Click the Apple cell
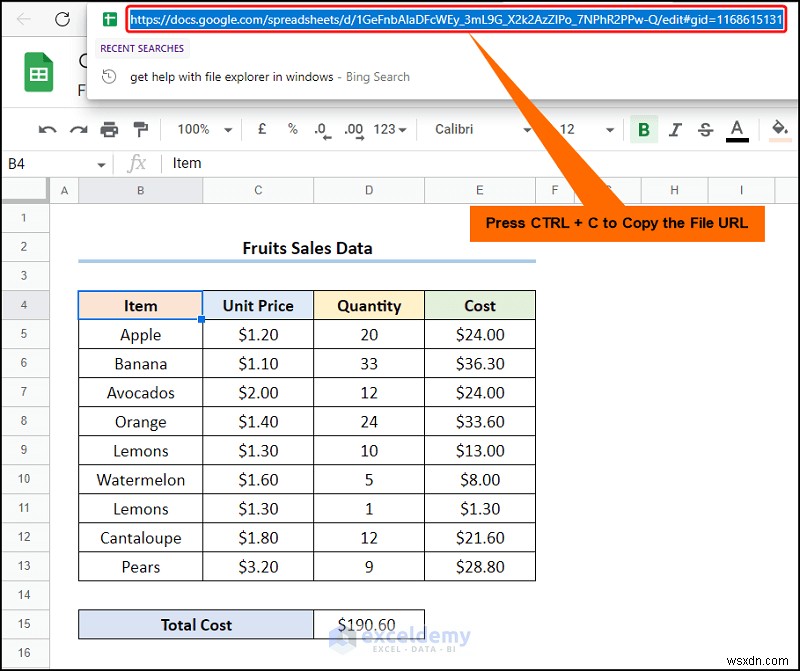The image size is (800, 671). coord(140,335)
